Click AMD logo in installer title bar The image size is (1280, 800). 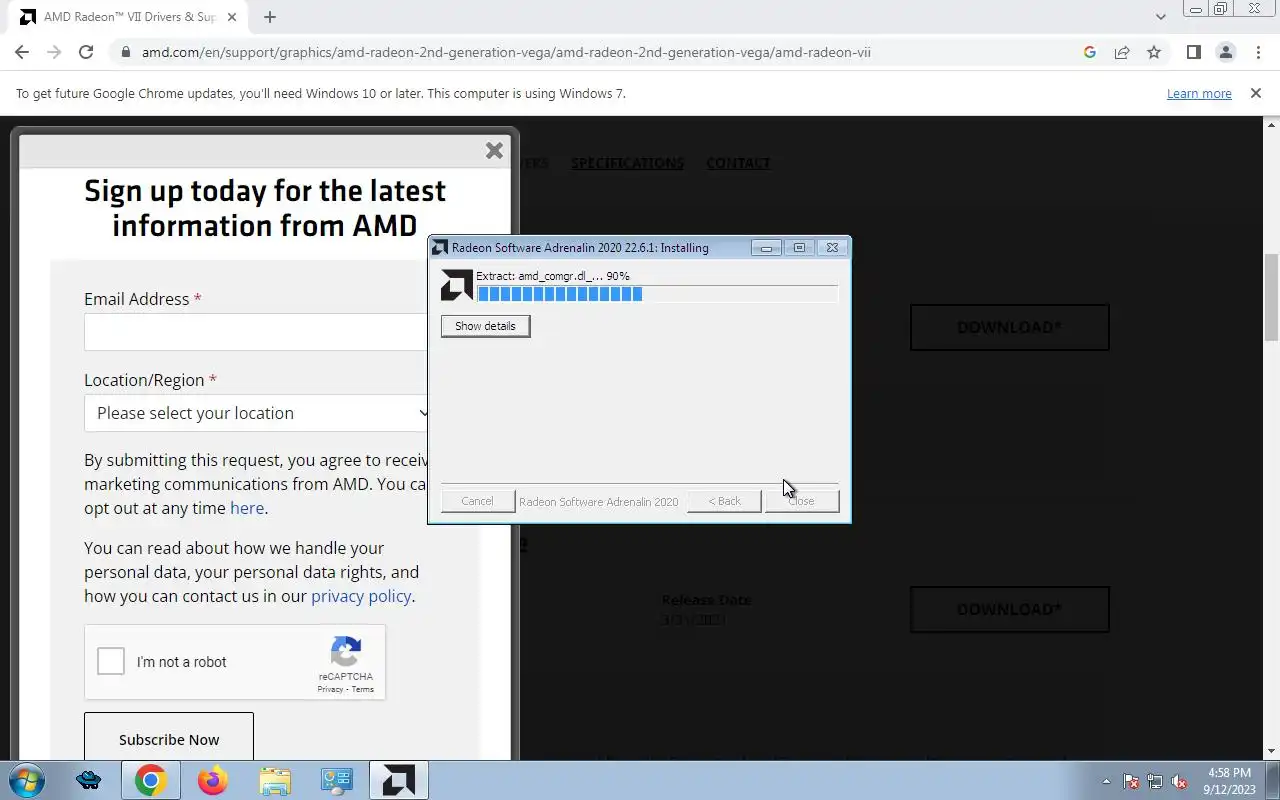(440, 247)
